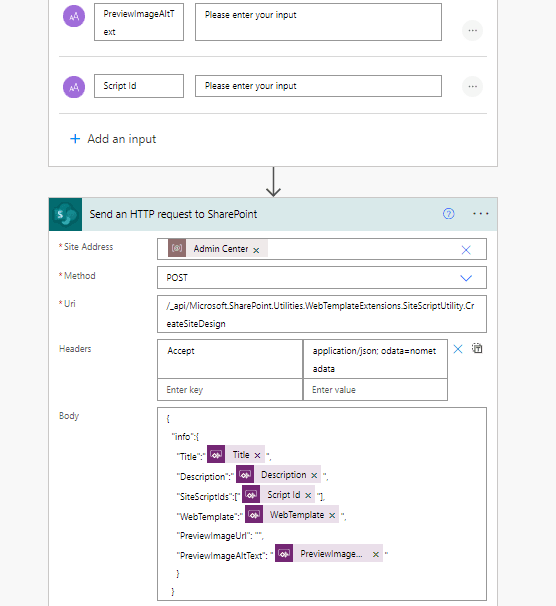The image size is (556, 606).
Task: Select the WebTemplate token label in Body
Action: [297, 515]
